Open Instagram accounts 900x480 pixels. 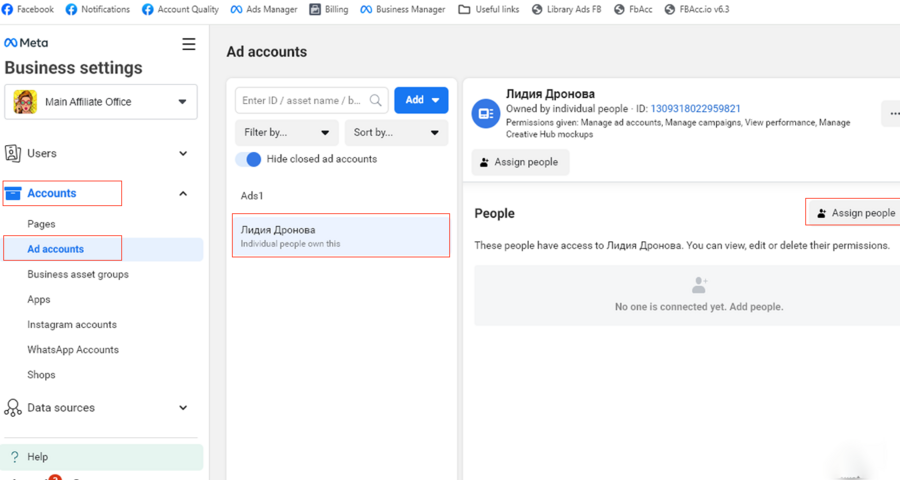(72, 324)
